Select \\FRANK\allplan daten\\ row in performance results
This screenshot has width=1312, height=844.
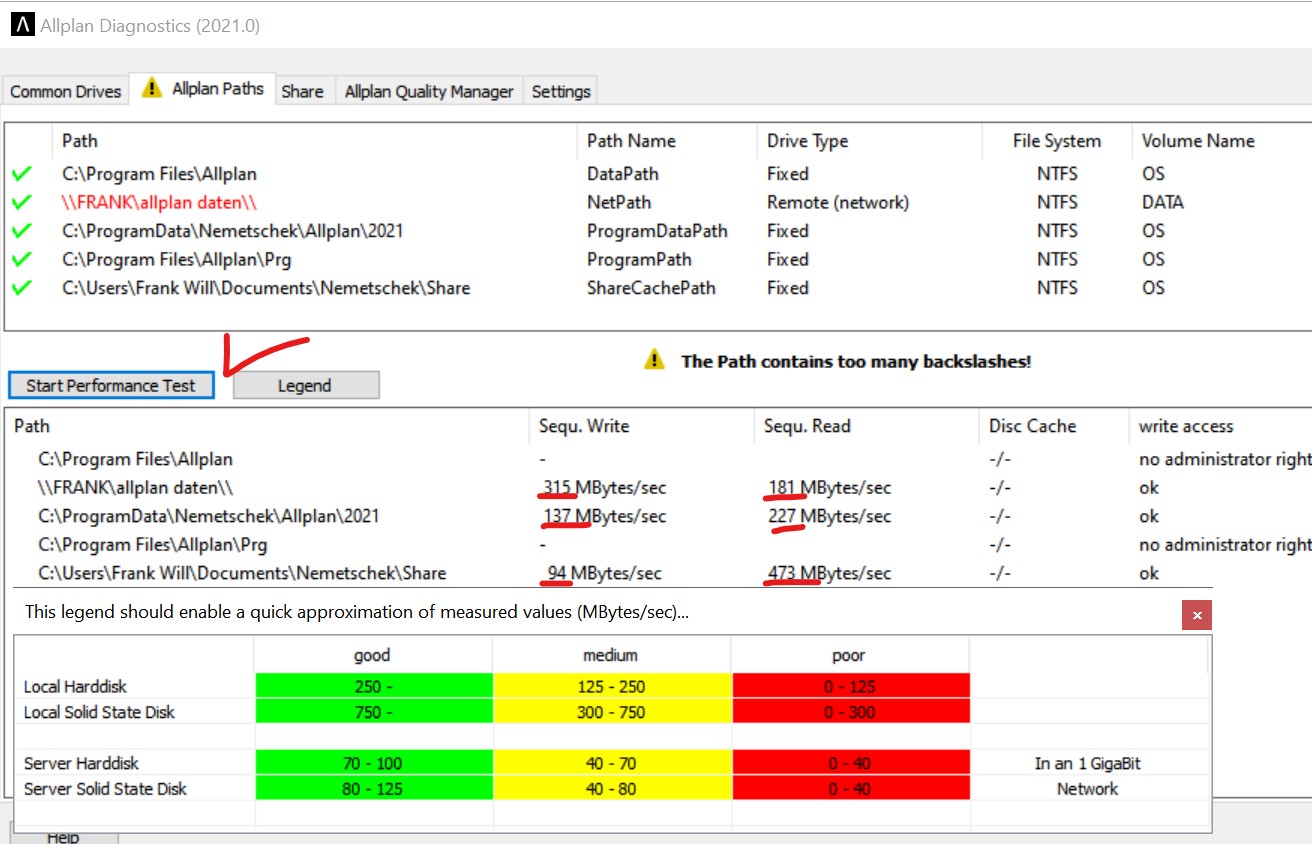(135, 488)
